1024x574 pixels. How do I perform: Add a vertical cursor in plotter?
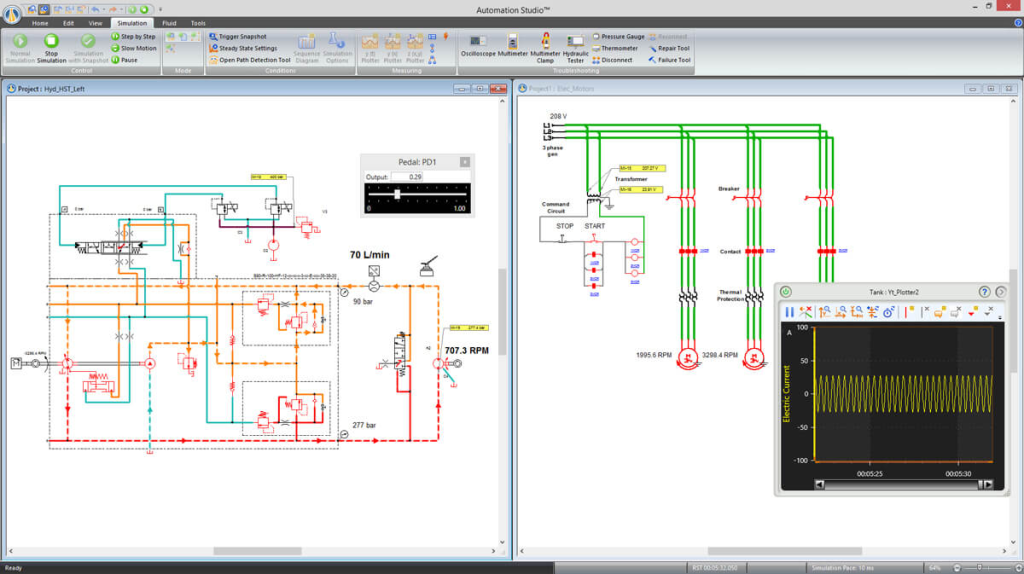coord(908,312)
